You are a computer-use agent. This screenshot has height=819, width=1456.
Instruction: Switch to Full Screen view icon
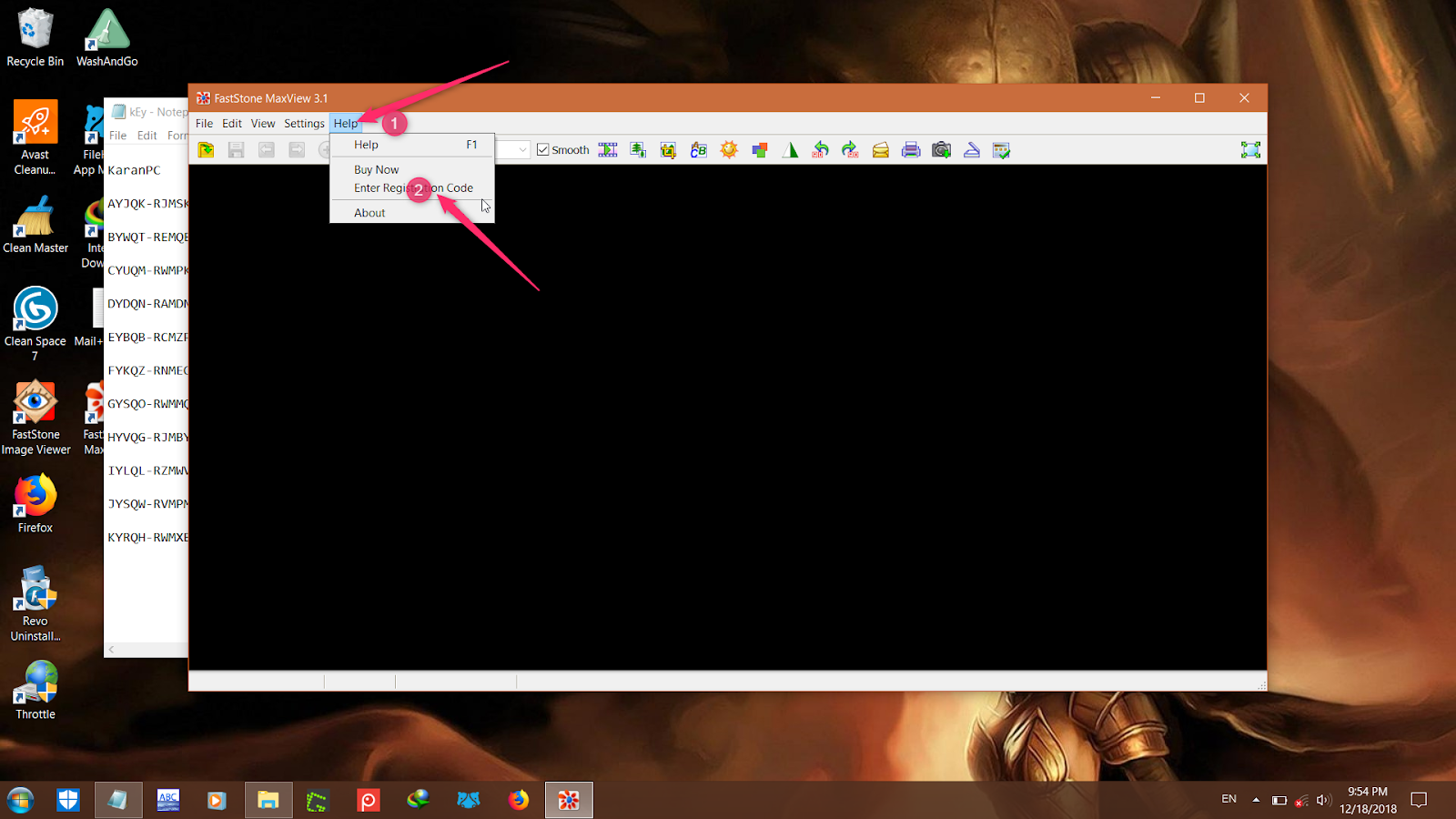click(x=1250, y=150)
